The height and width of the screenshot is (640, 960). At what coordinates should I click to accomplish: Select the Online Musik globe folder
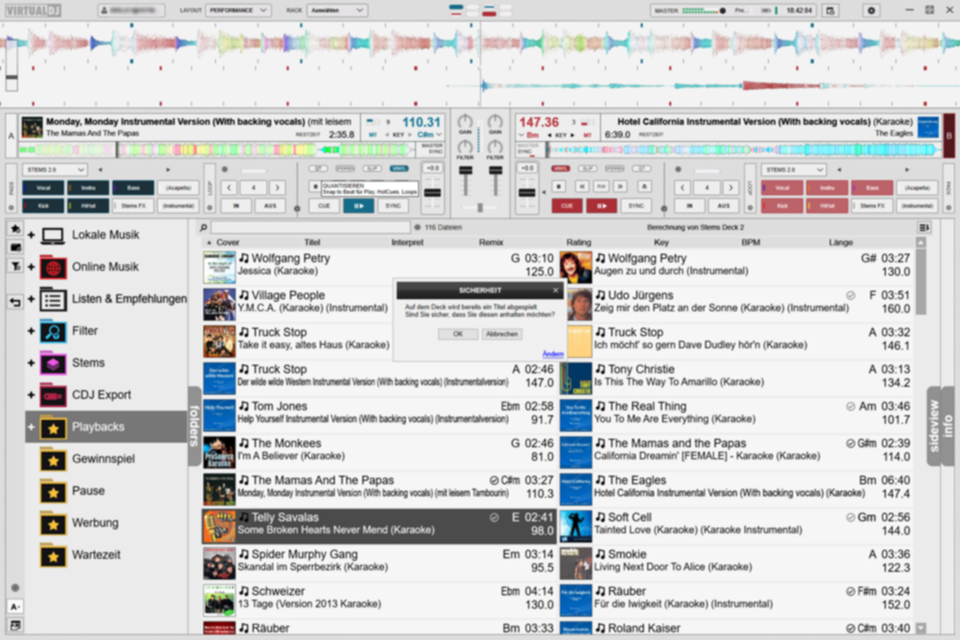53,267
